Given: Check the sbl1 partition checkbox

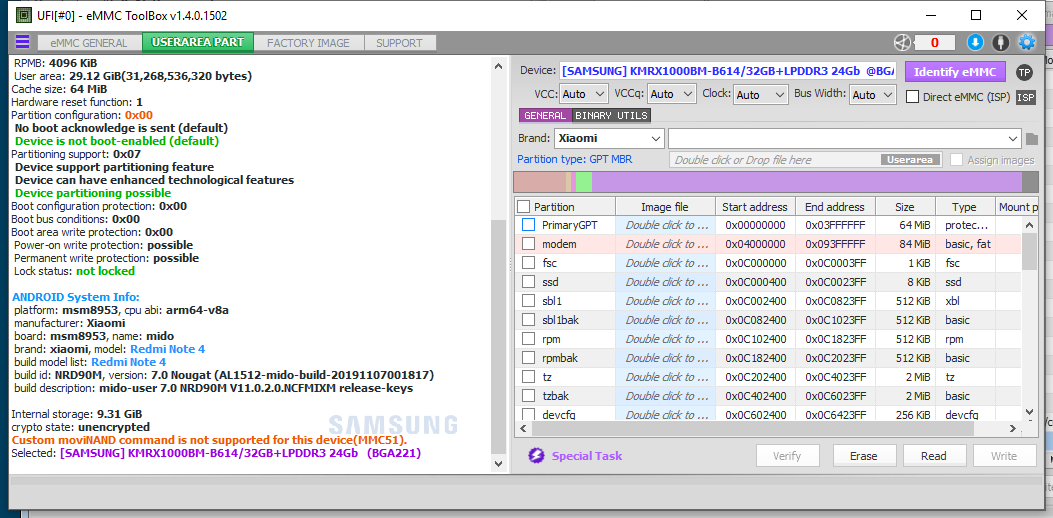Looking at the screenshot, I should pos(529,301).
